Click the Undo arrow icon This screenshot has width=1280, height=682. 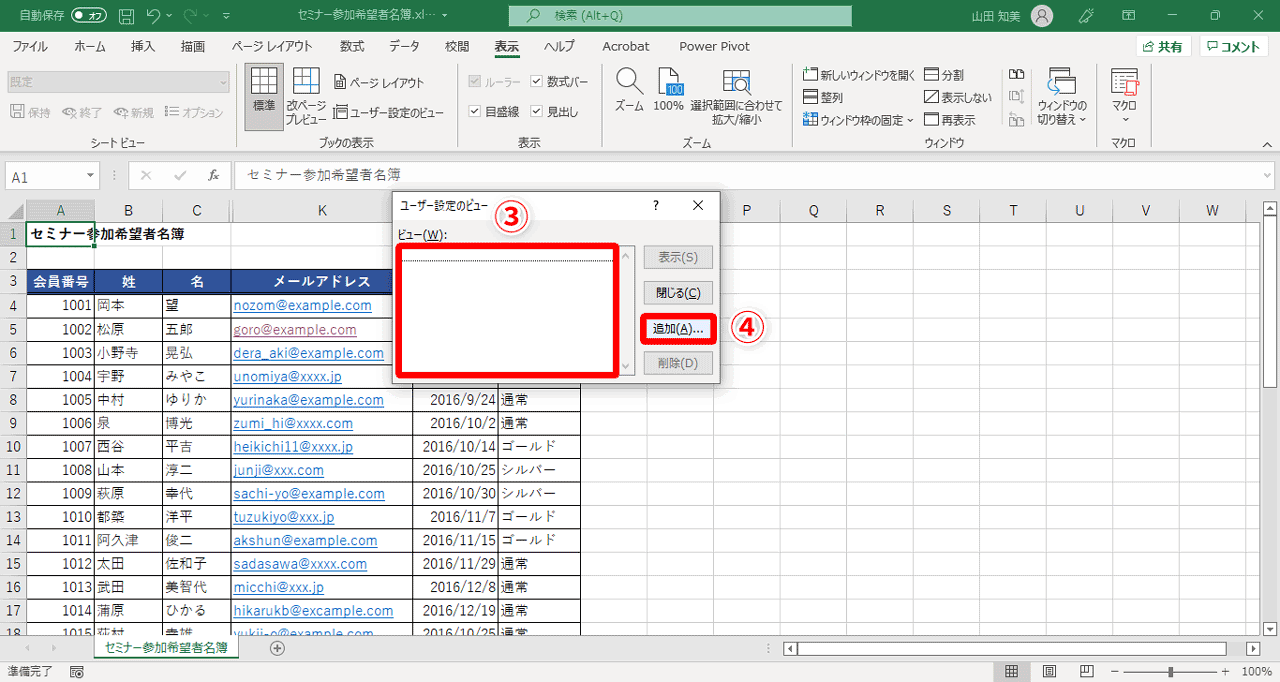[154, 16]
